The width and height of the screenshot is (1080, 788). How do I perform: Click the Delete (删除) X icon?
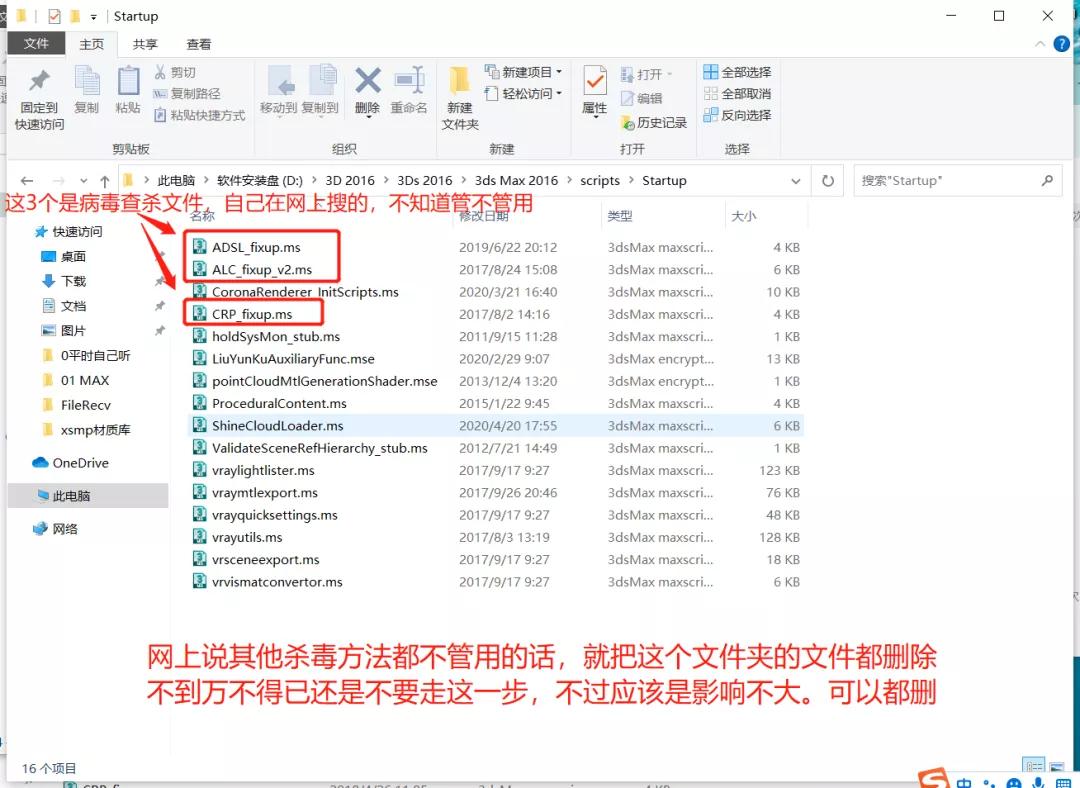[368, 81]
